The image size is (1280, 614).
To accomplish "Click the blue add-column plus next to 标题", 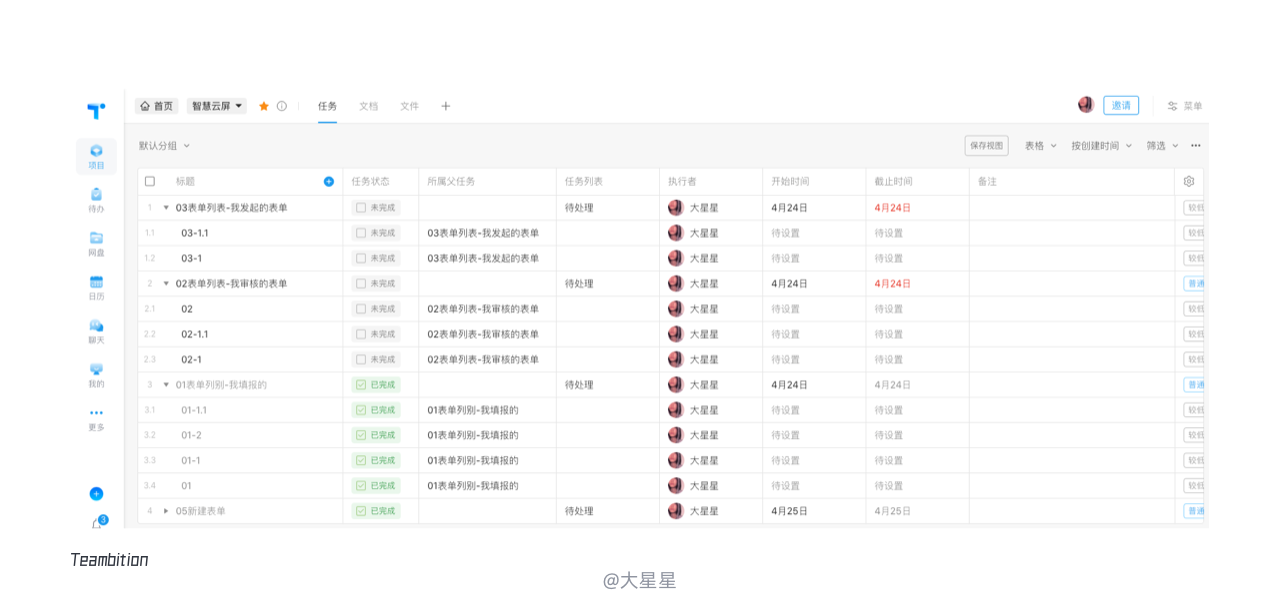I will [329, 181].
